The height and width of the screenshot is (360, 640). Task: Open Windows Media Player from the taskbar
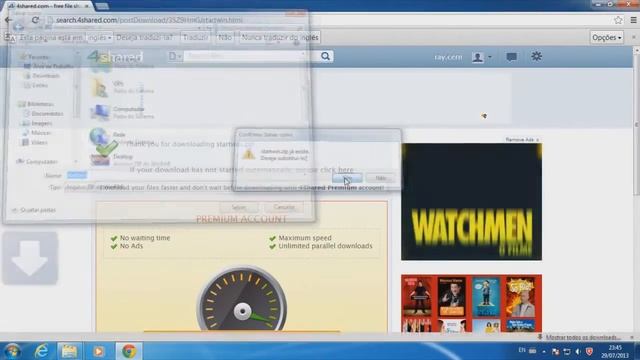[98, 351]
